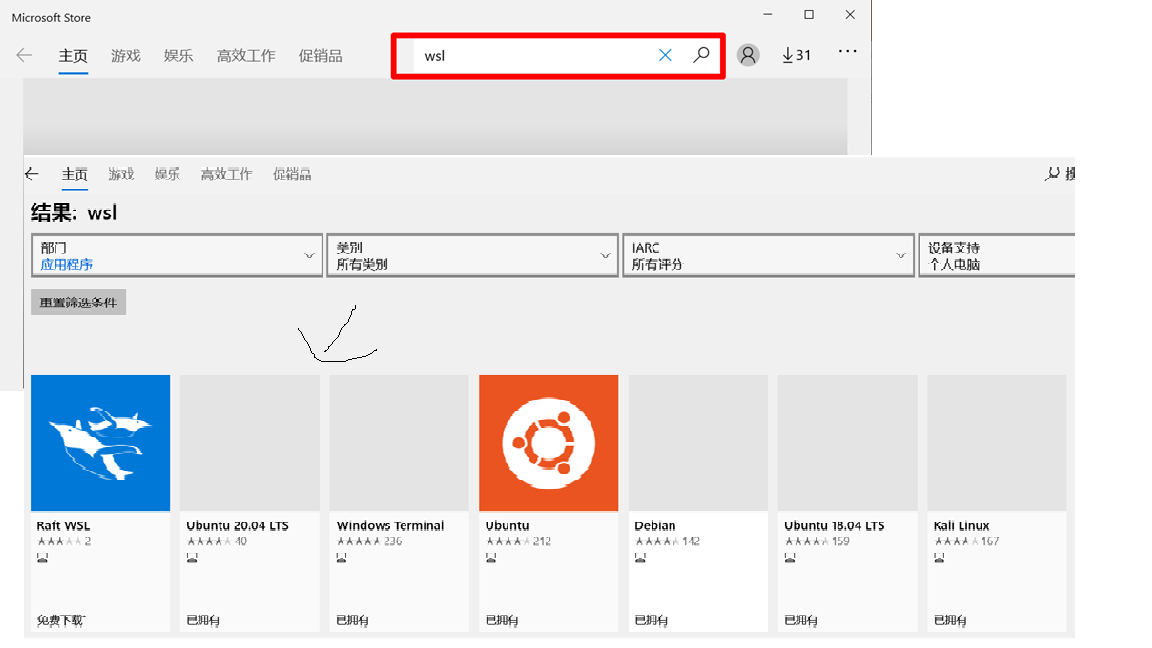Image resolution: width=1152 pixels, height=648 pixels.
Task: Click device icon under Debian rating
Action: 641,558
